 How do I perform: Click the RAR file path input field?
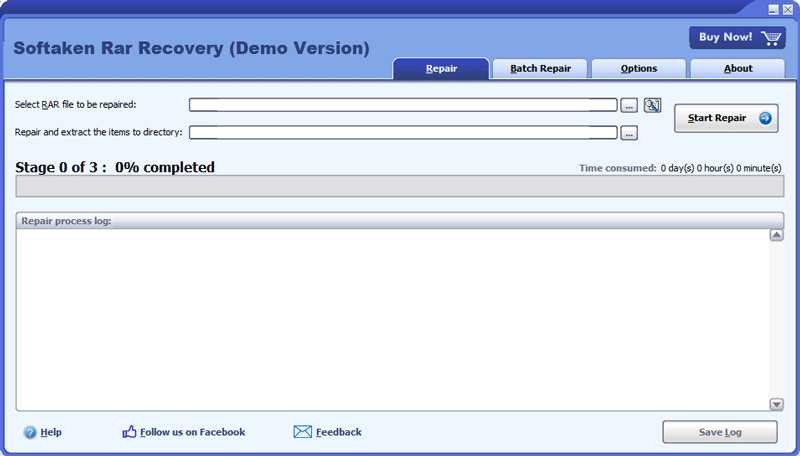403,105
